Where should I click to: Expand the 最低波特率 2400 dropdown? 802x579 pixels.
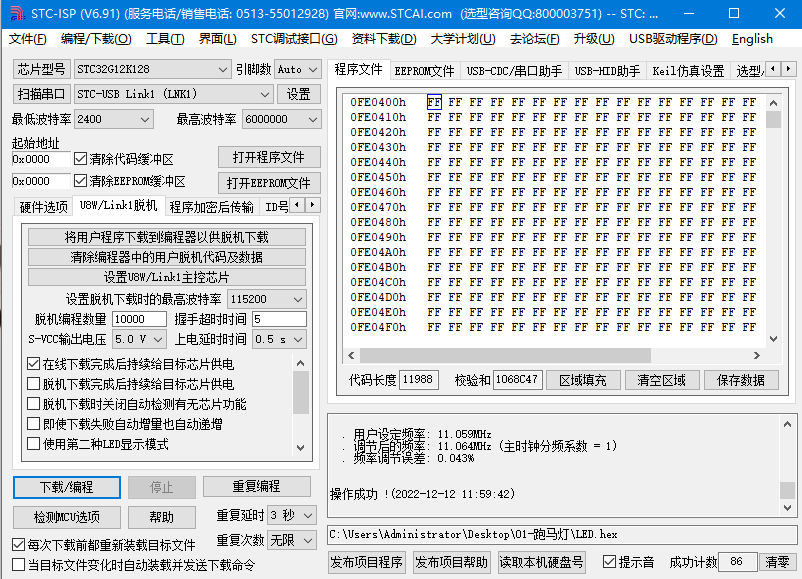pyautogui.click(x=145, y=119)
